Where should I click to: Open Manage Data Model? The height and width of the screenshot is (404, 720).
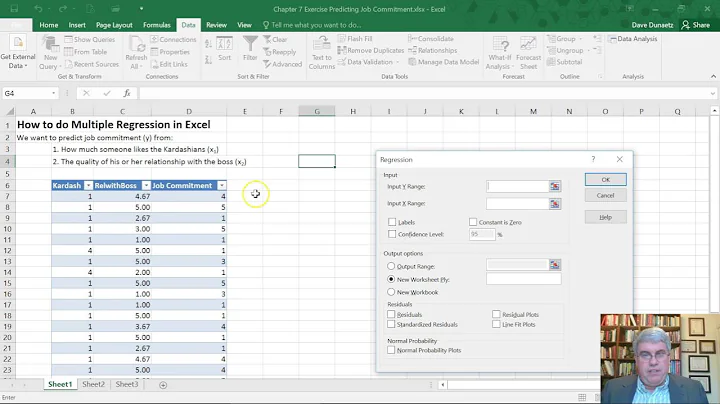pos(444,62)
